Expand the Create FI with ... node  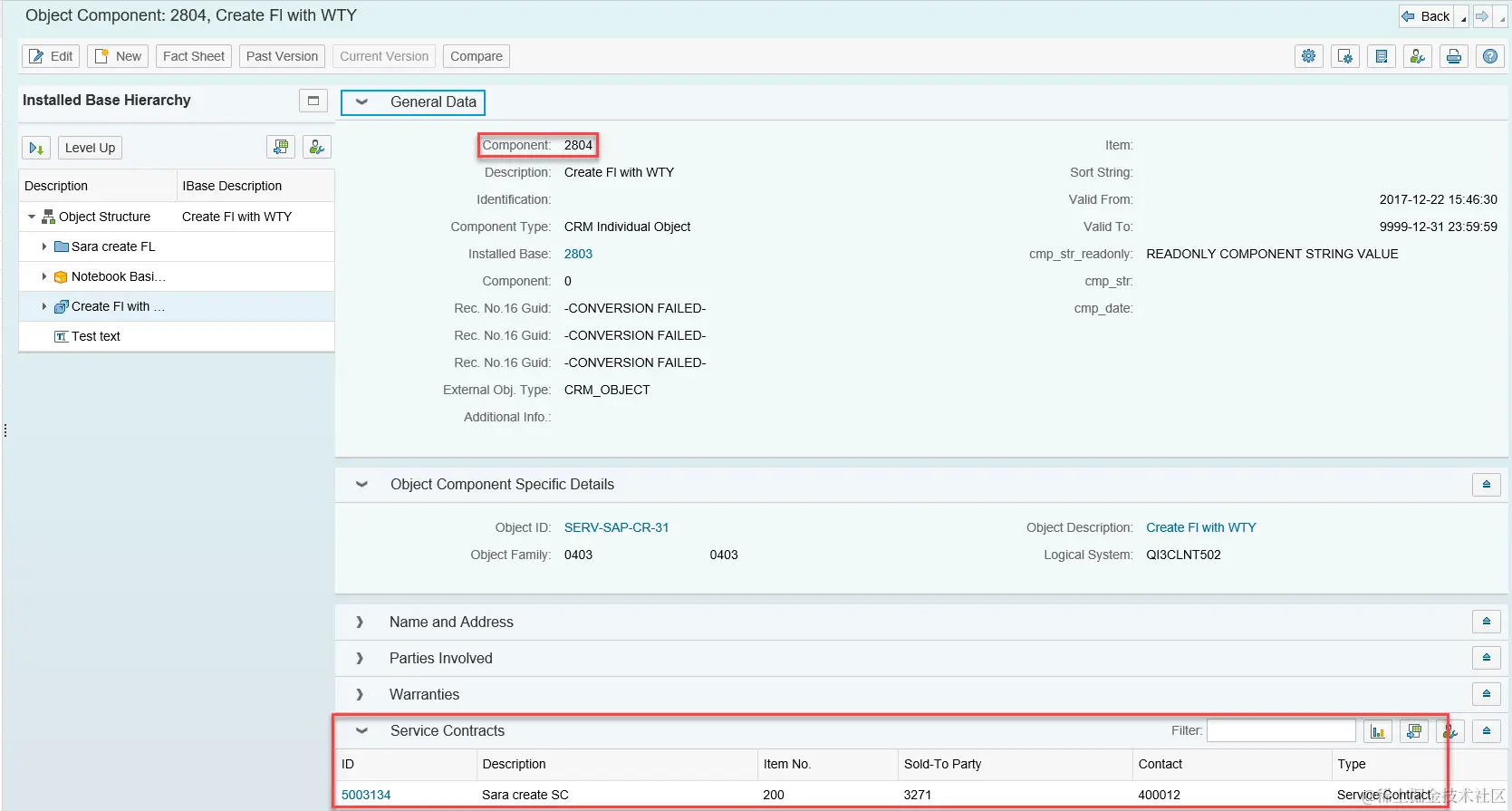(x=44, y=306)
